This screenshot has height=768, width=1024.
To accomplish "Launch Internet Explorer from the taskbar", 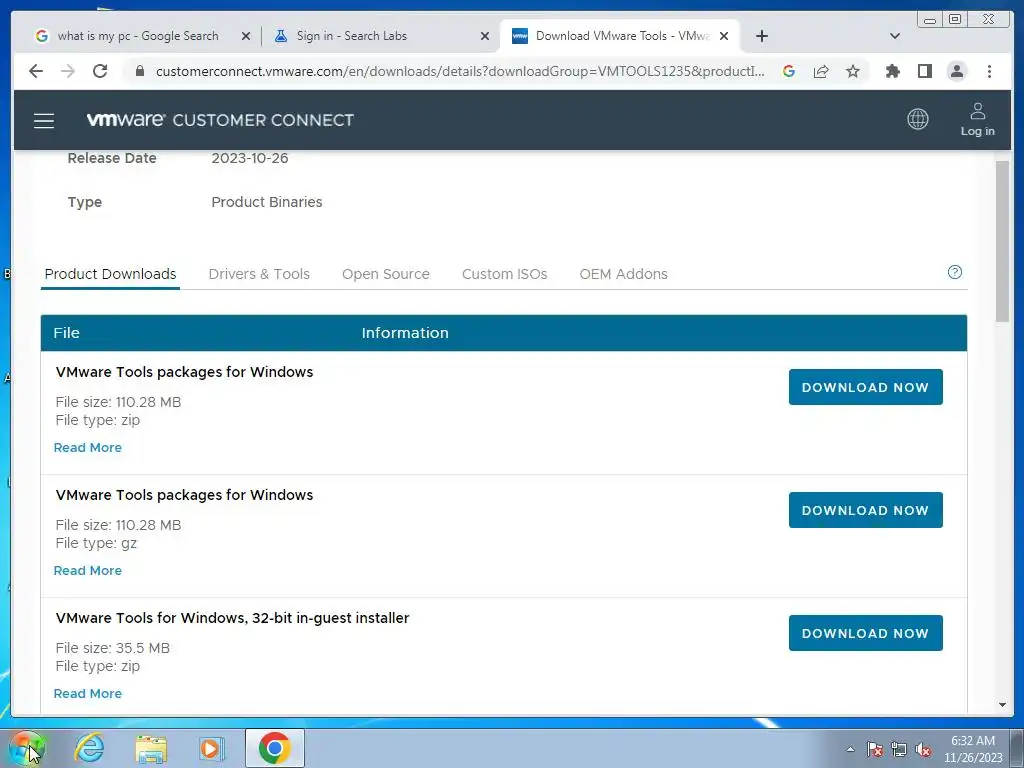I will click(89, 748).
